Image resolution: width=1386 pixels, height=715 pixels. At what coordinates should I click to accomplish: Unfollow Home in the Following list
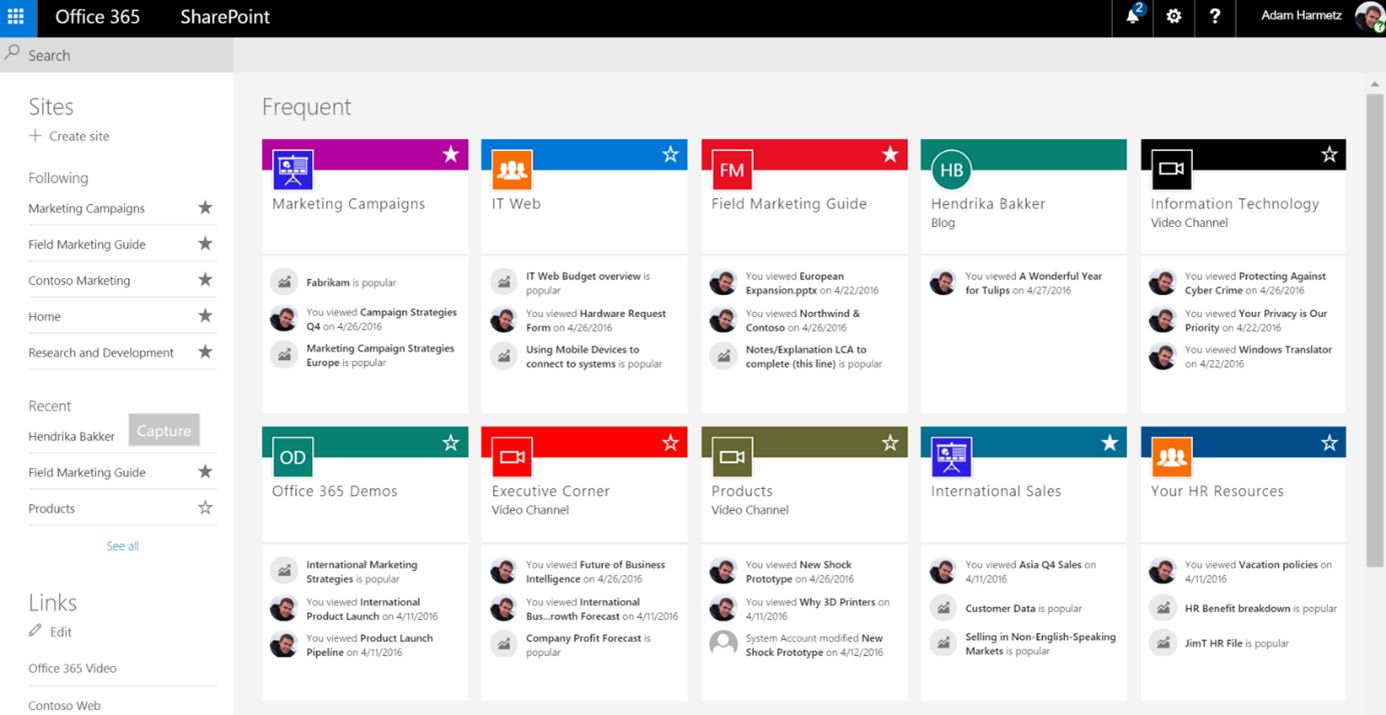pyautogui.click(x=205, y=316)
